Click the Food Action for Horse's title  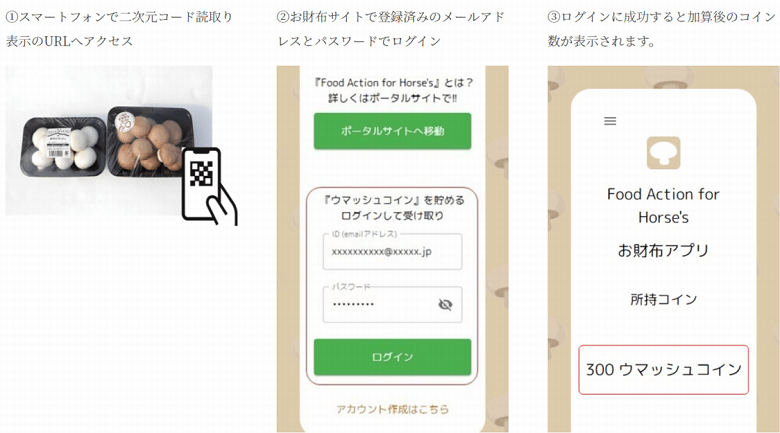[663, 206]
